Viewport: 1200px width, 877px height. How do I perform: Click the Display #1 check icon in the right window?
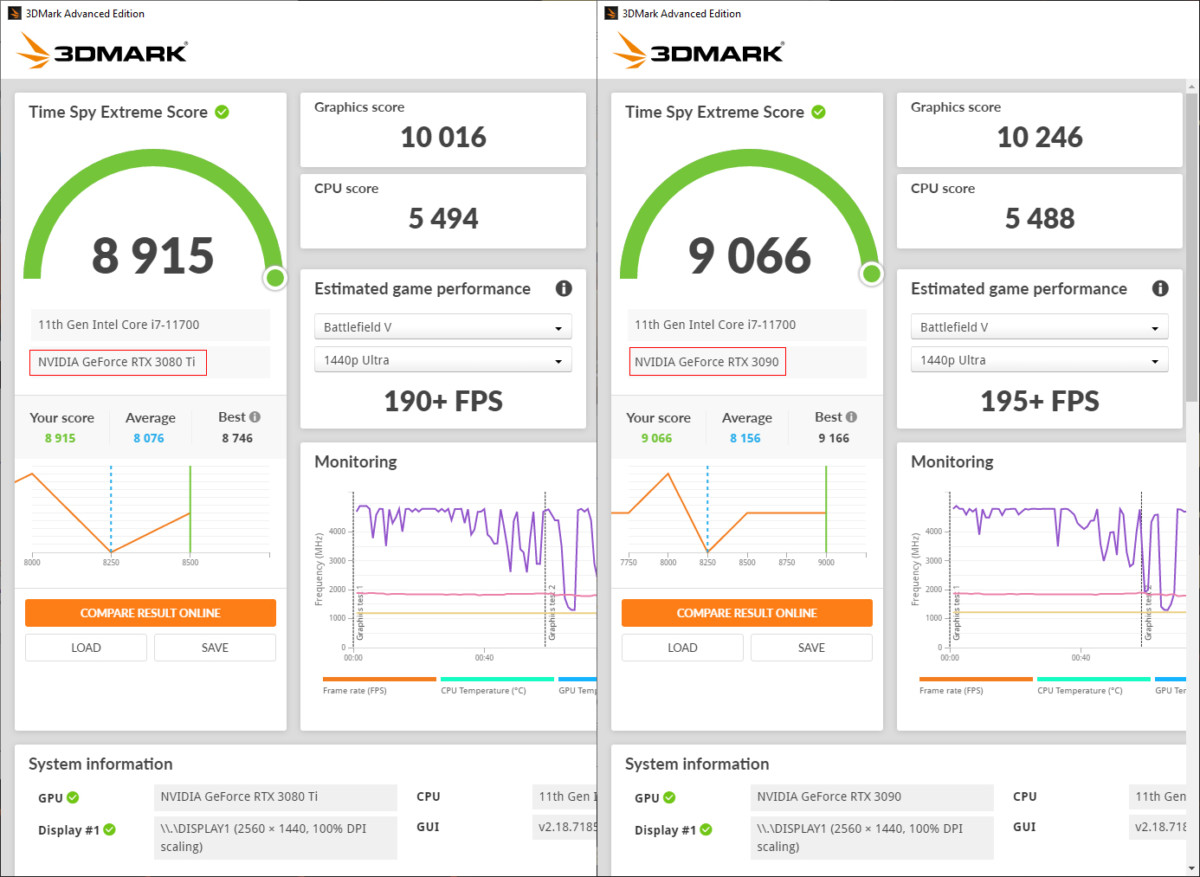(705, 829)
